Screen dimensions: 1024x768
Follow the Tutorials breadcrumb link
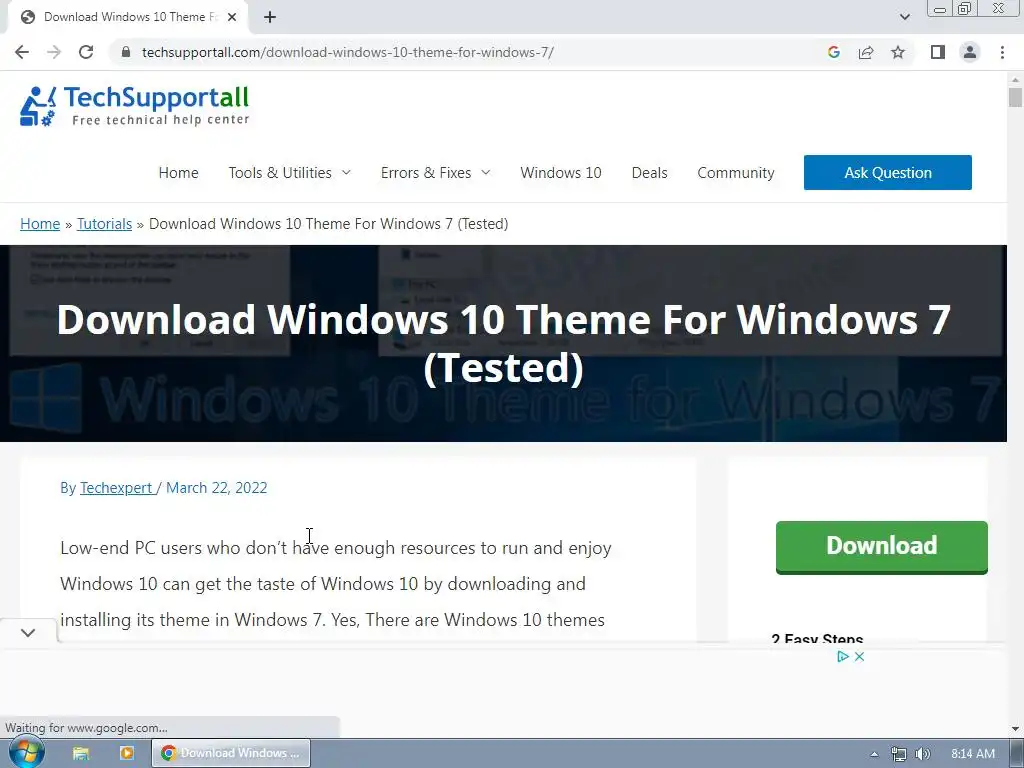click(x=104, y=224)
